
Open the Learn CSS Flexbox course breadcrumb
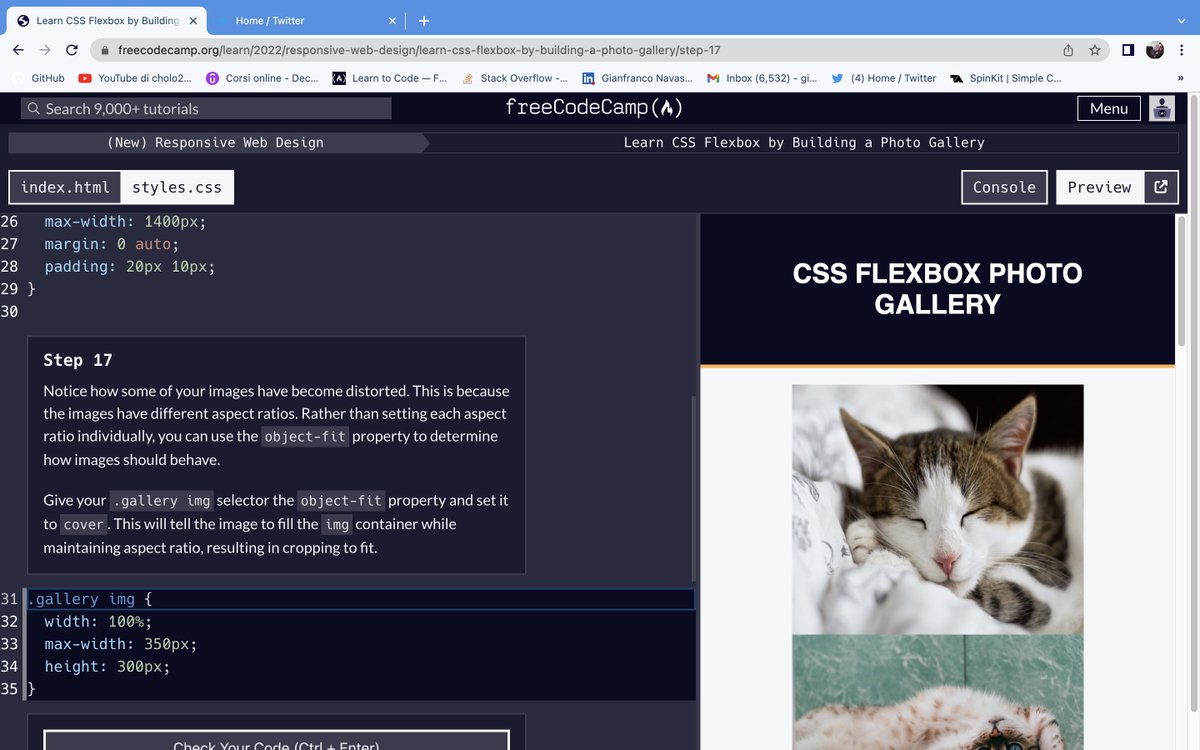(x=804, y=143)
